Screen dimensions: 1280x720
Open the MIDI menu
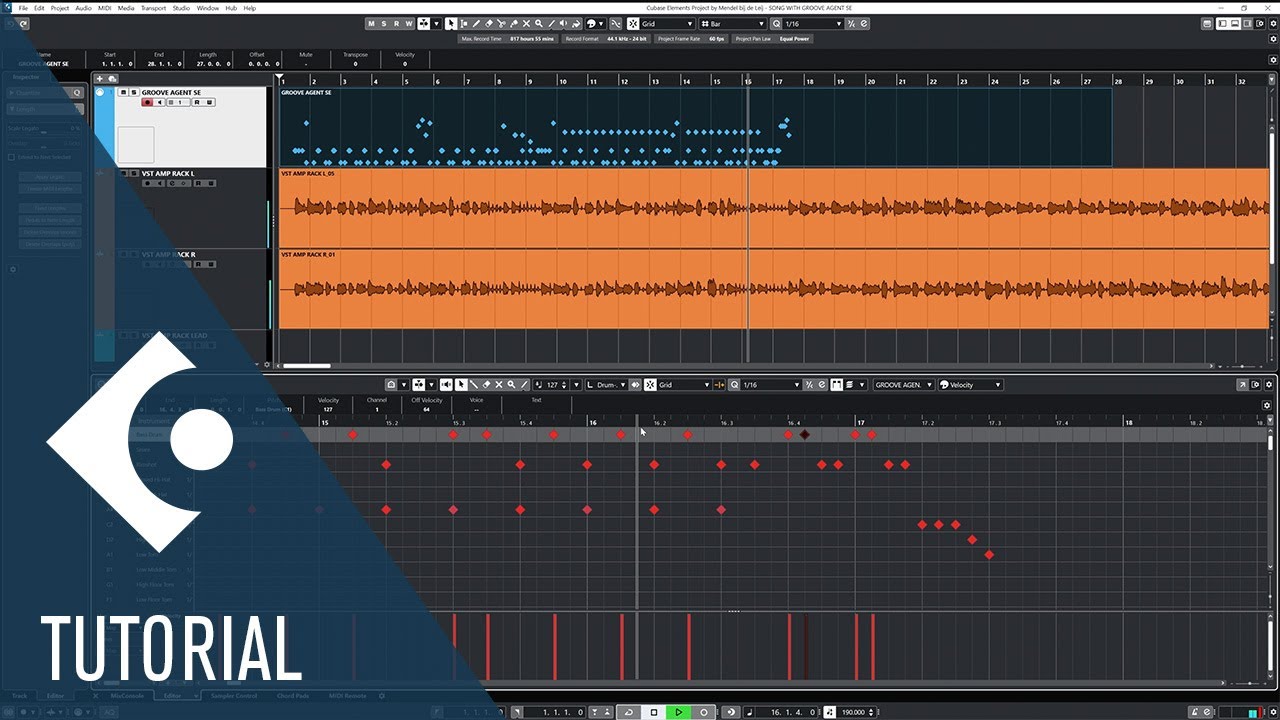(104, 8)
